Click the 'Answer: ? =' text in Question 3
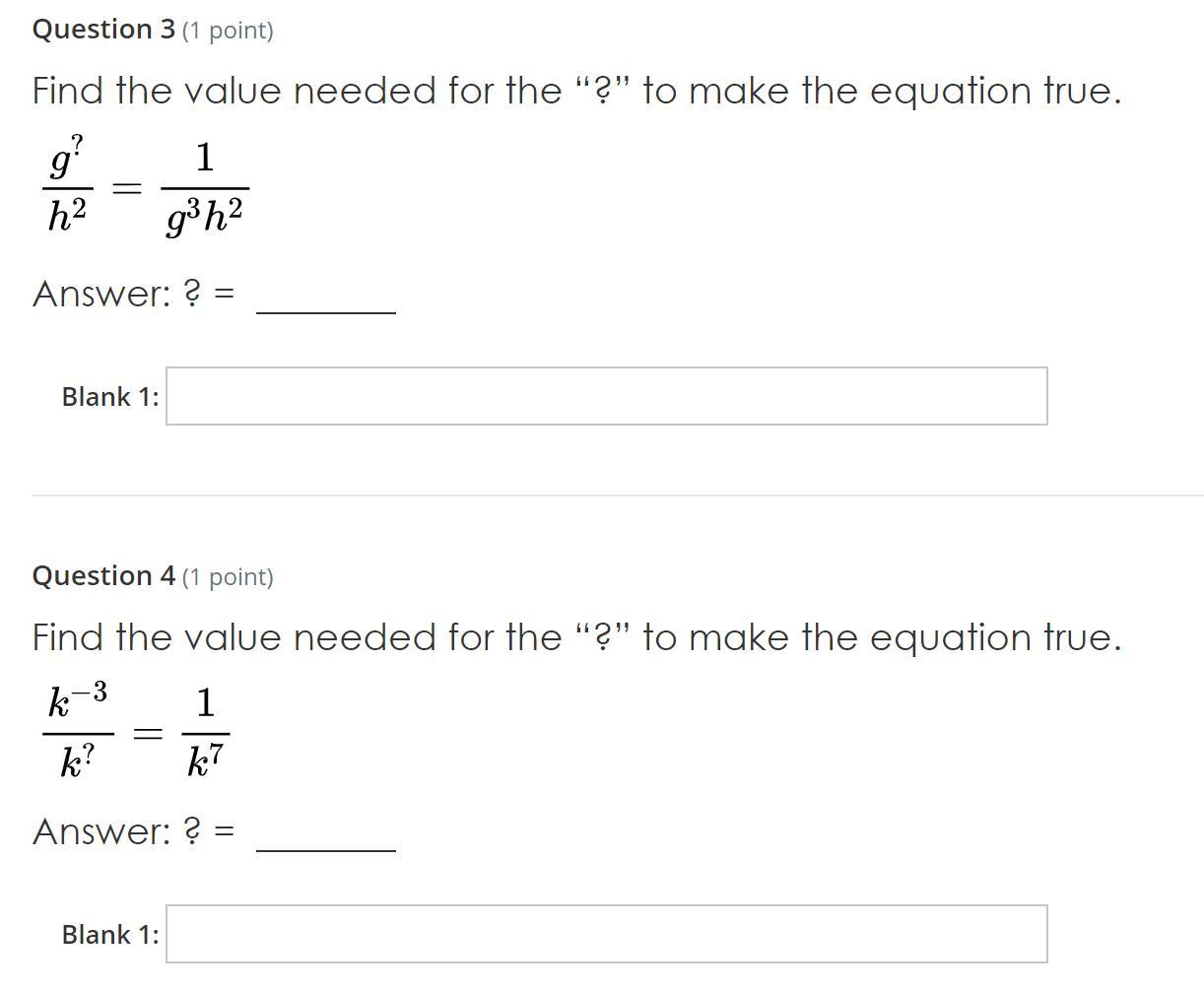 point(134,294)
